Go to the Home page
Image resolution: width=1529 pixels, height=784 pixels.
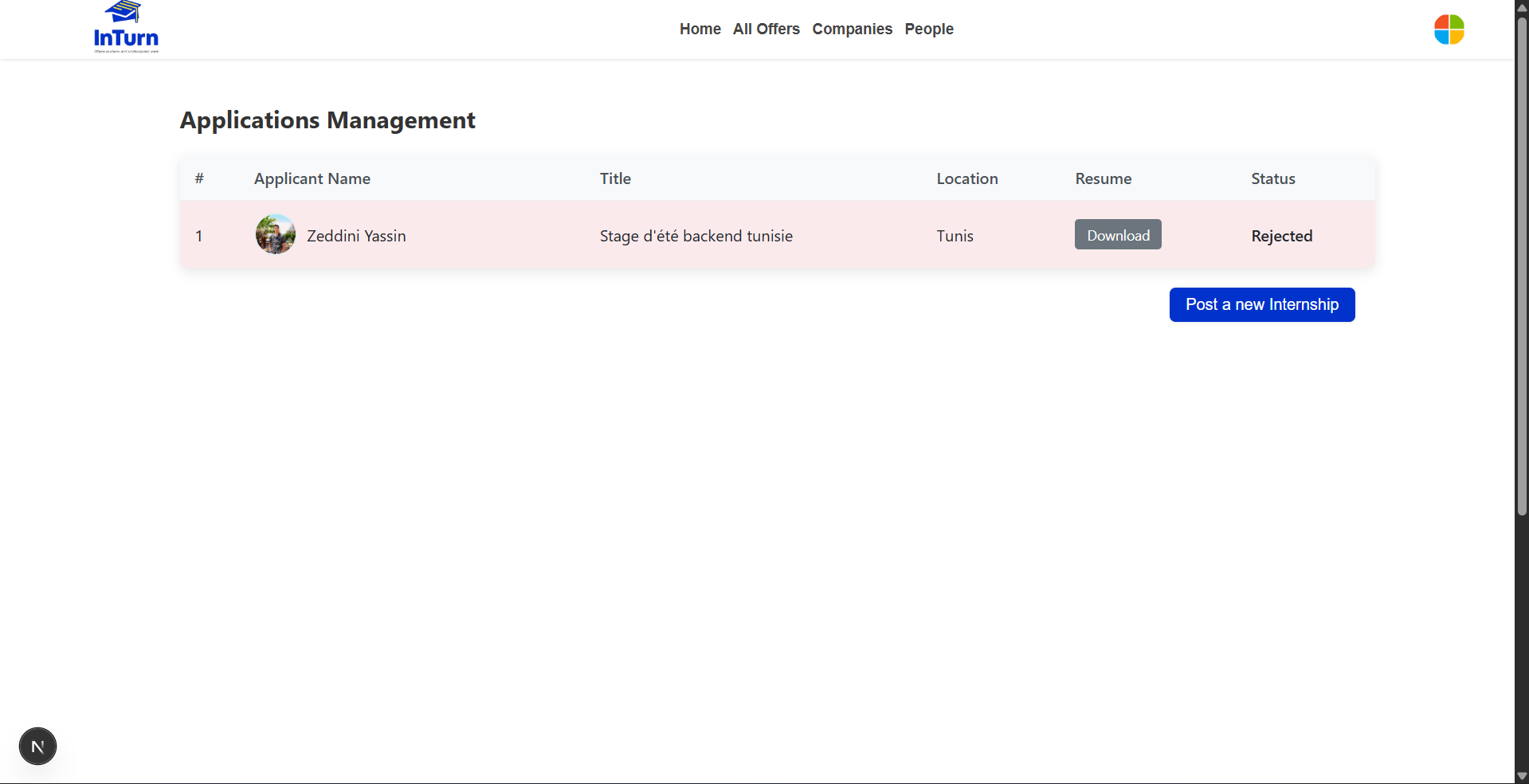(x=700, y=29)
